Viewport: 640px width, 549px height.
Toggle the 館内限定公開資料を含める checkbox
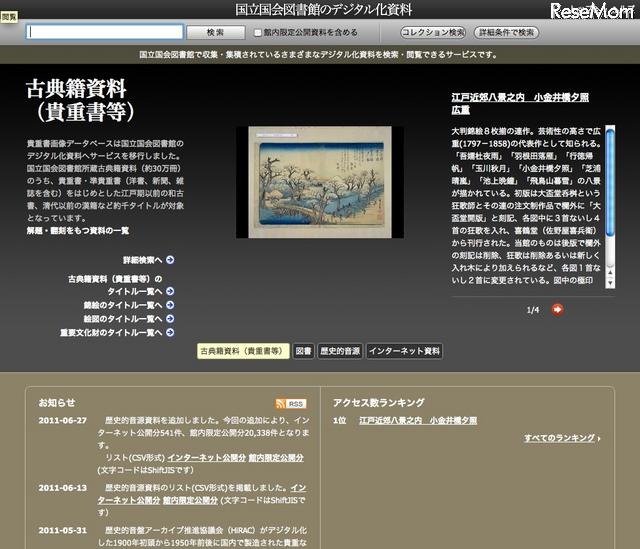point(257,32)
